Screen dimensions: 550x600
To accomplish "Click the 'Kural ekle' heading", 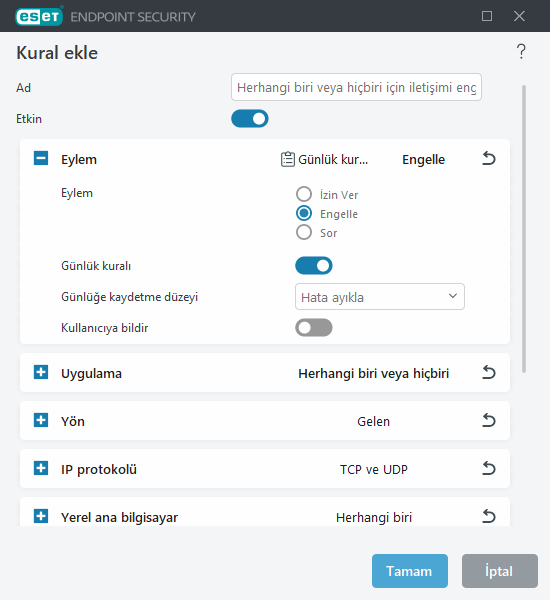I will click(57, 53).
